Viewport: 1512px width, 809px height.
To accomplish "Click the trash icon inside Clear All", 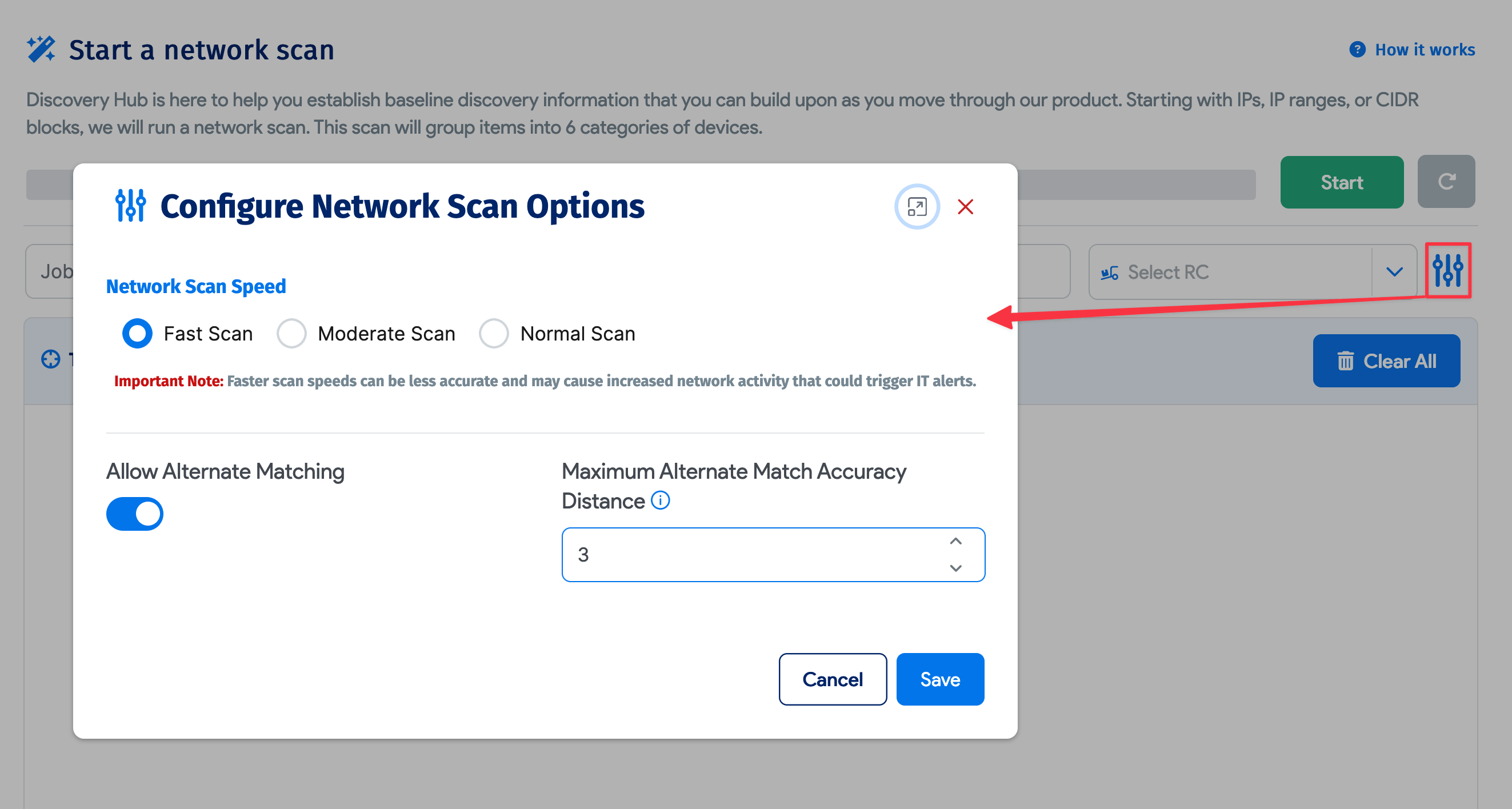I will point(1344,361).
